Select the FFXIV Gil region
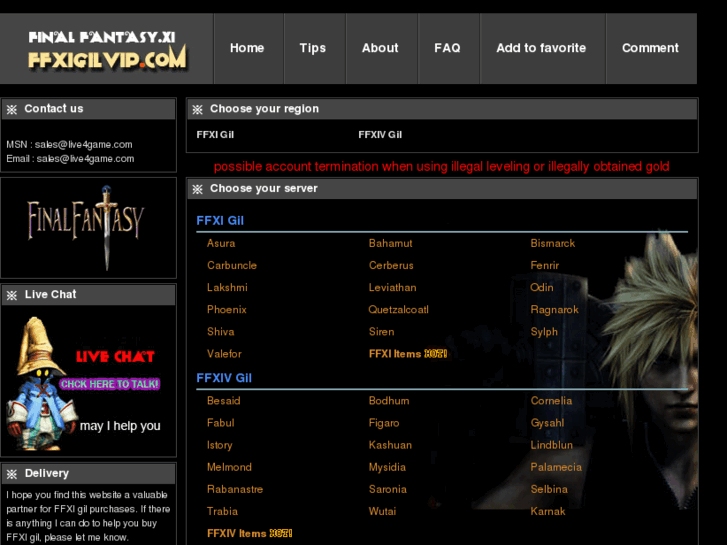 (380, 135)
